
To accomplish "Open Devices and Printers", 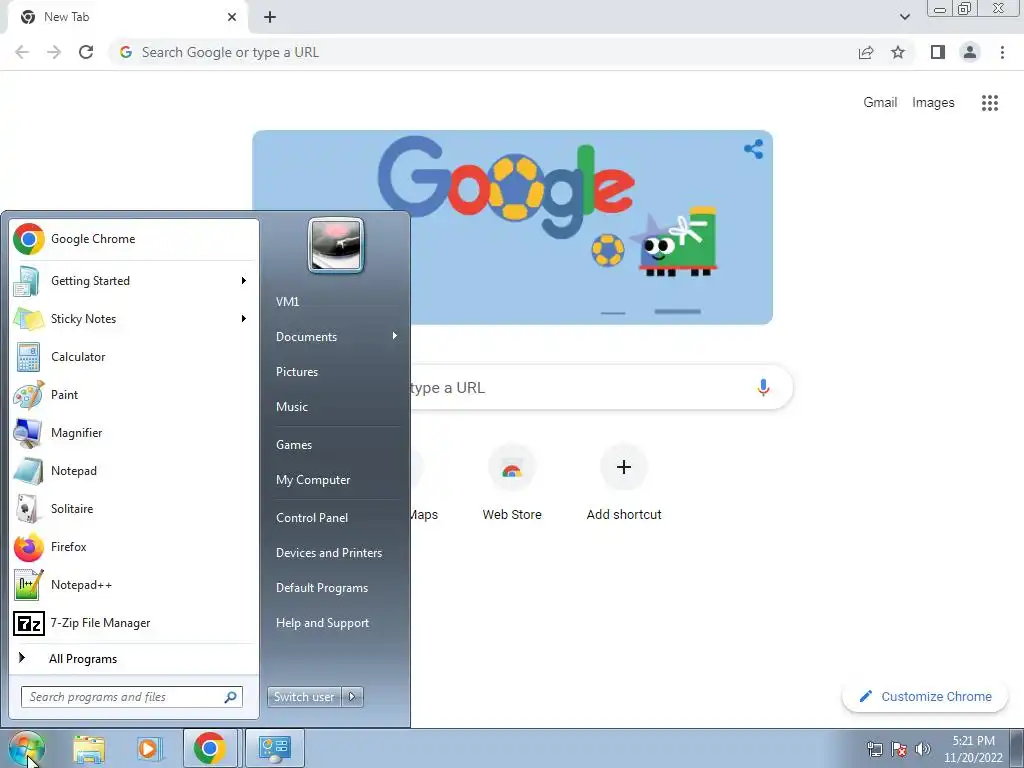I will pos(328,553).
